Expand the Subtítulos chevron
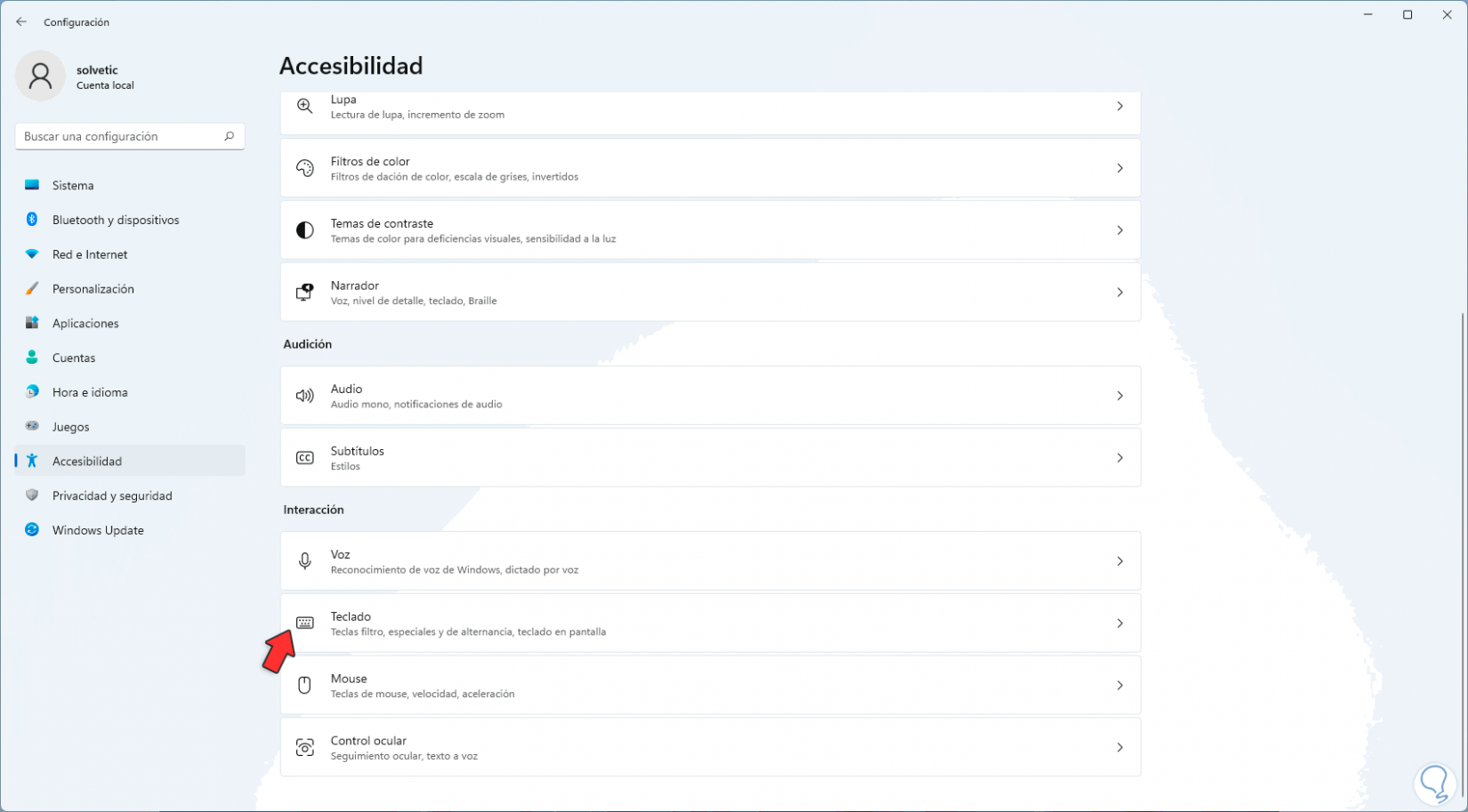 (x=1120, y=458)
